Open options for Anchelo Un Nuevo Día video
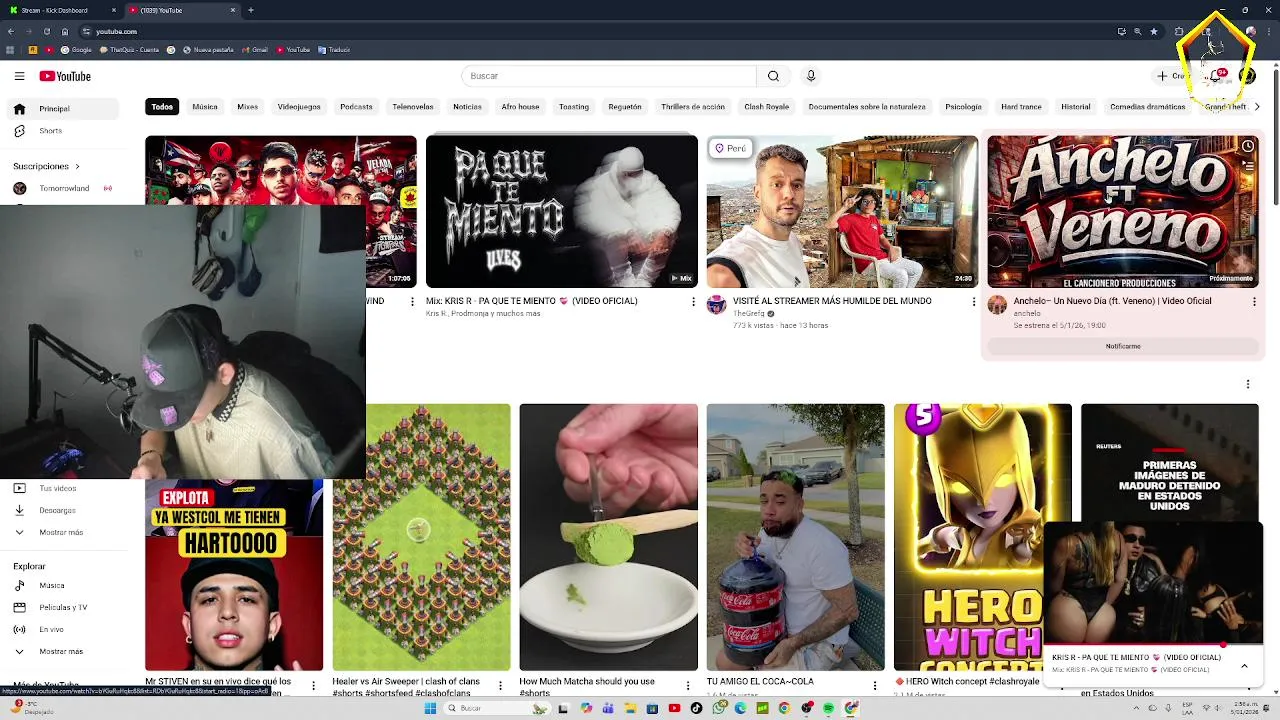Screen dimensions: 1280x720 [x=1254, y=301]
